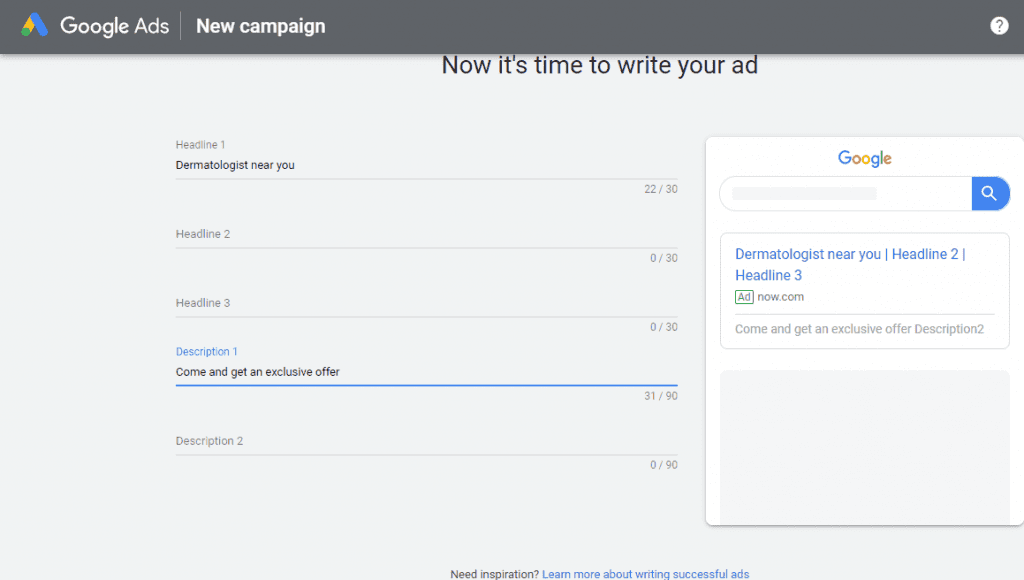1024x580 pixels.
Task: Select the Headline 3 input field
Action: (x=426, y=304)
